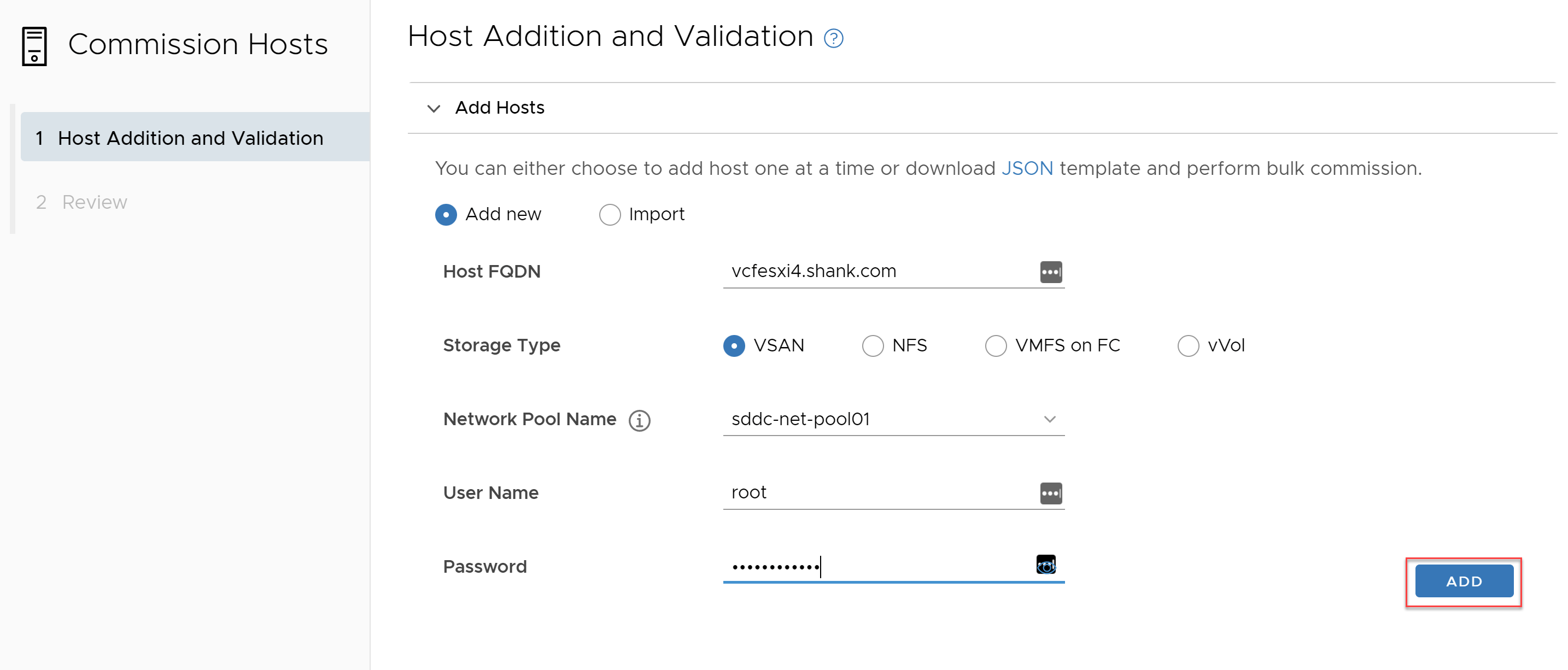Image resolution: width=1568 pixels, height=670 pixels.
Task: Open the JSON template link
Action: coord(1027,168)
